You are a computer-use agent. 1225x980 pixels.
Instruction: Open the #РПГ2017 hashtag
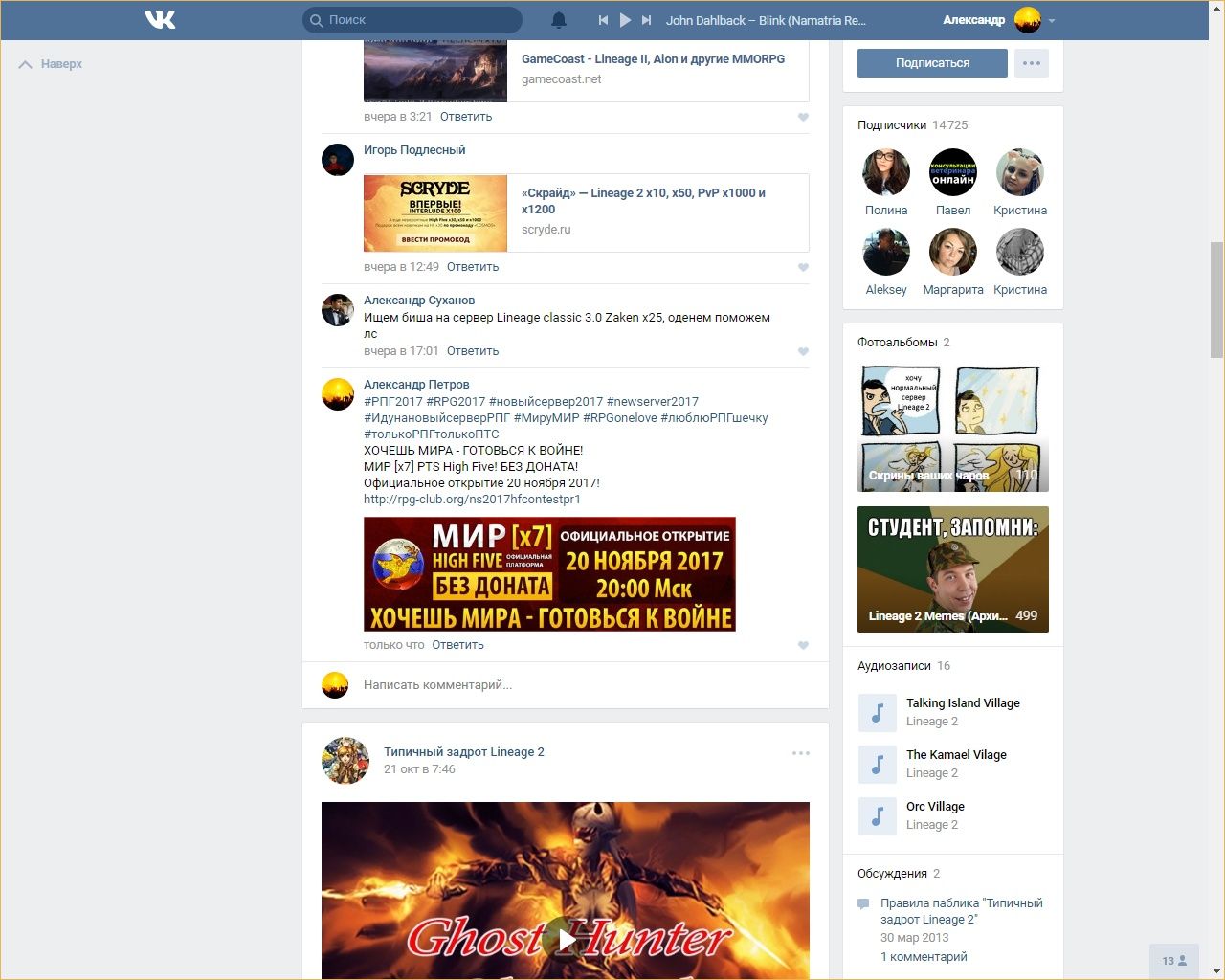(392, 402)
